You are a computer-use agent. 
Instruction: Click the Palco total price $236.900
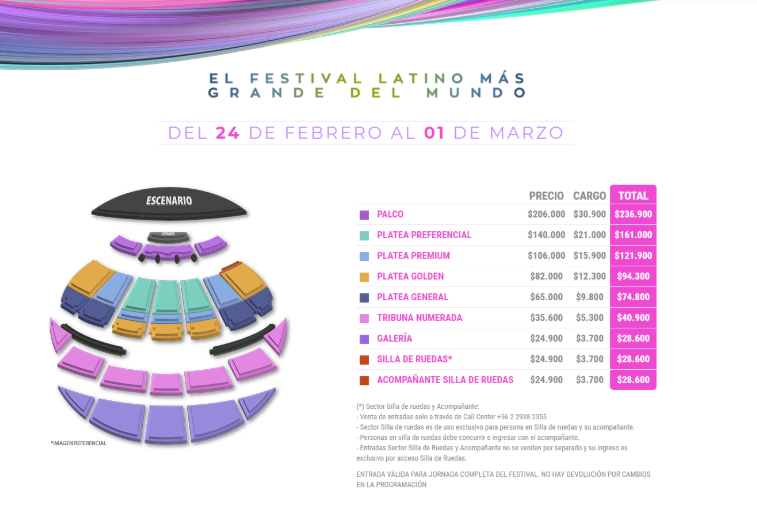pyautogui.click(x=632, y=215)
